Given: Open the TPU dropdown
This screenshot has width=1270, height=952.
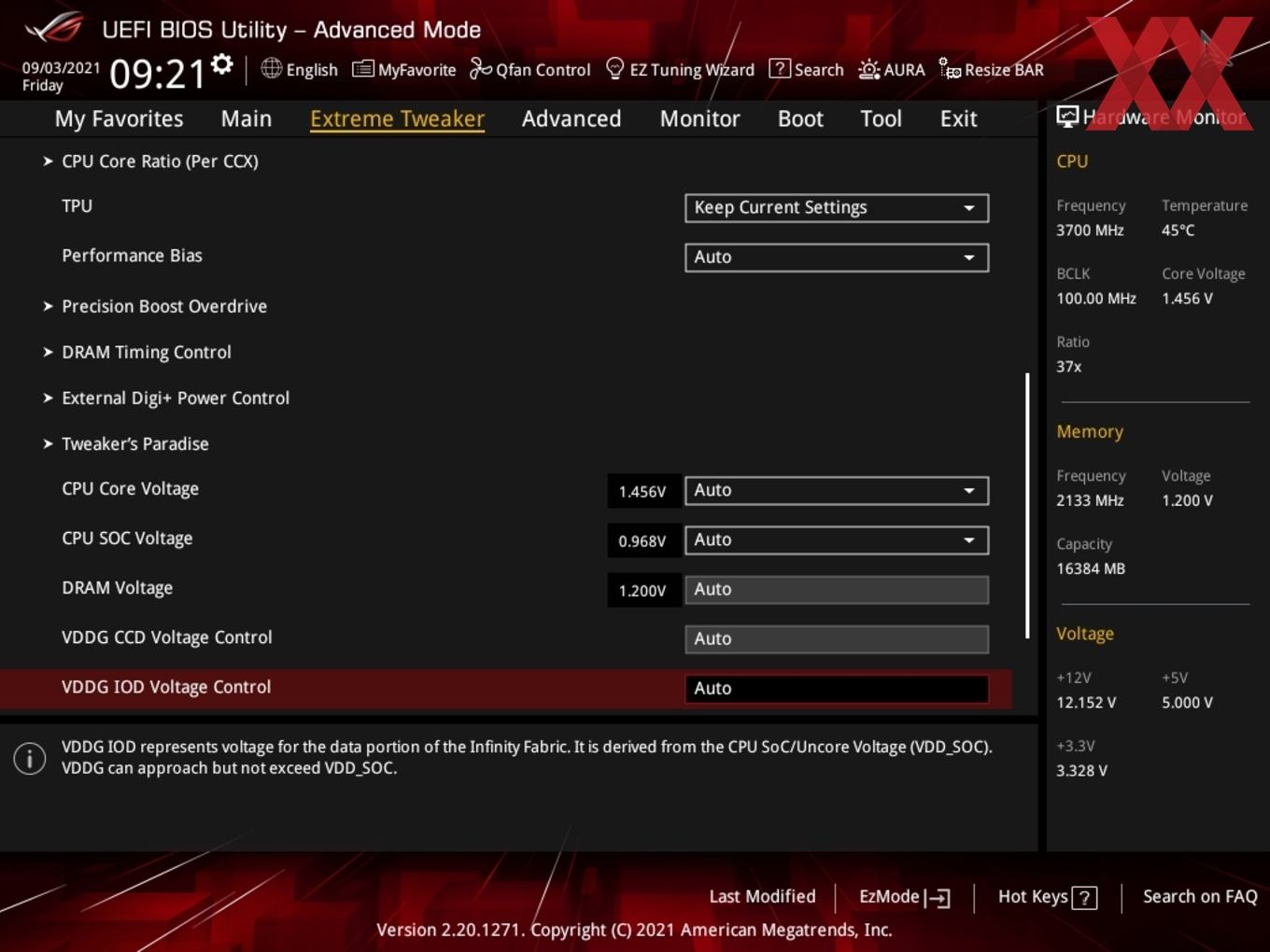Looking at the screenshot, I should (837, 207).
